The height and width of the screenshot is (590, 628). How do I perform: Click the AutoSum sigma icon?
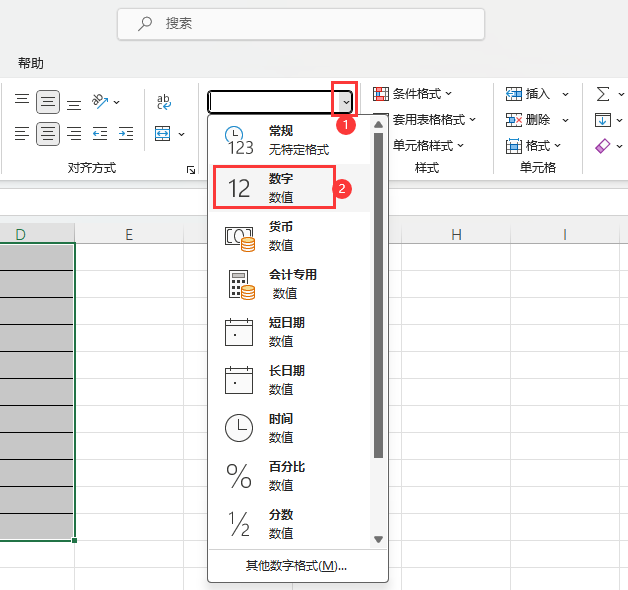(x=603, y=94)
